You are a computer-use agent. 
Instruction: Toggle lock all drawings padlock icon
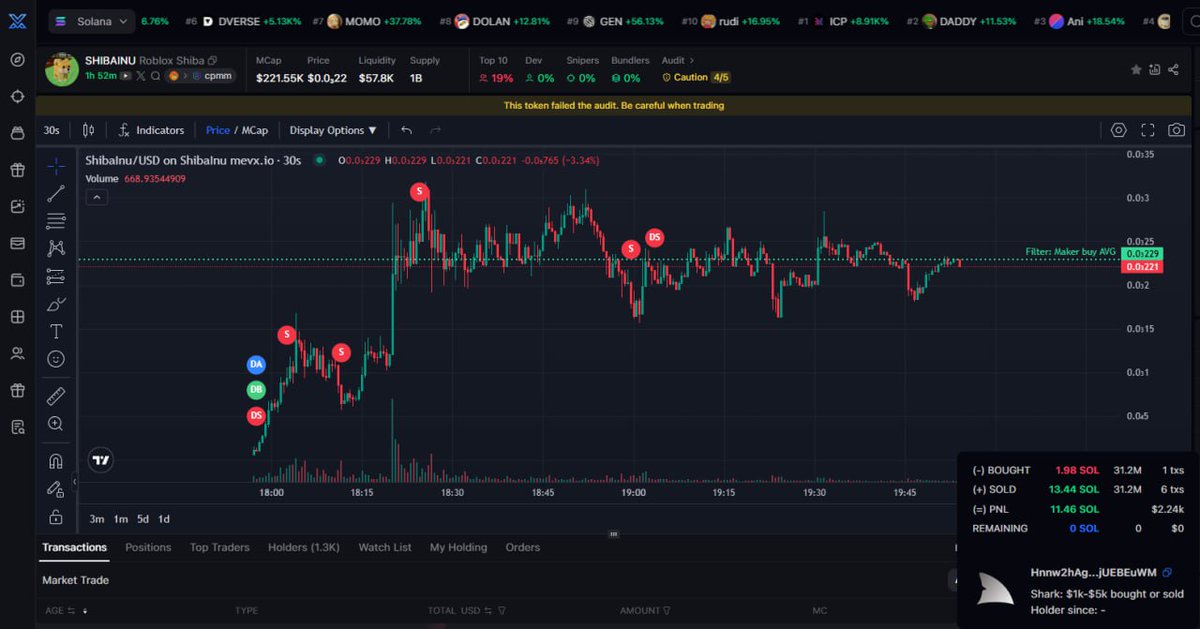[56, 516]
